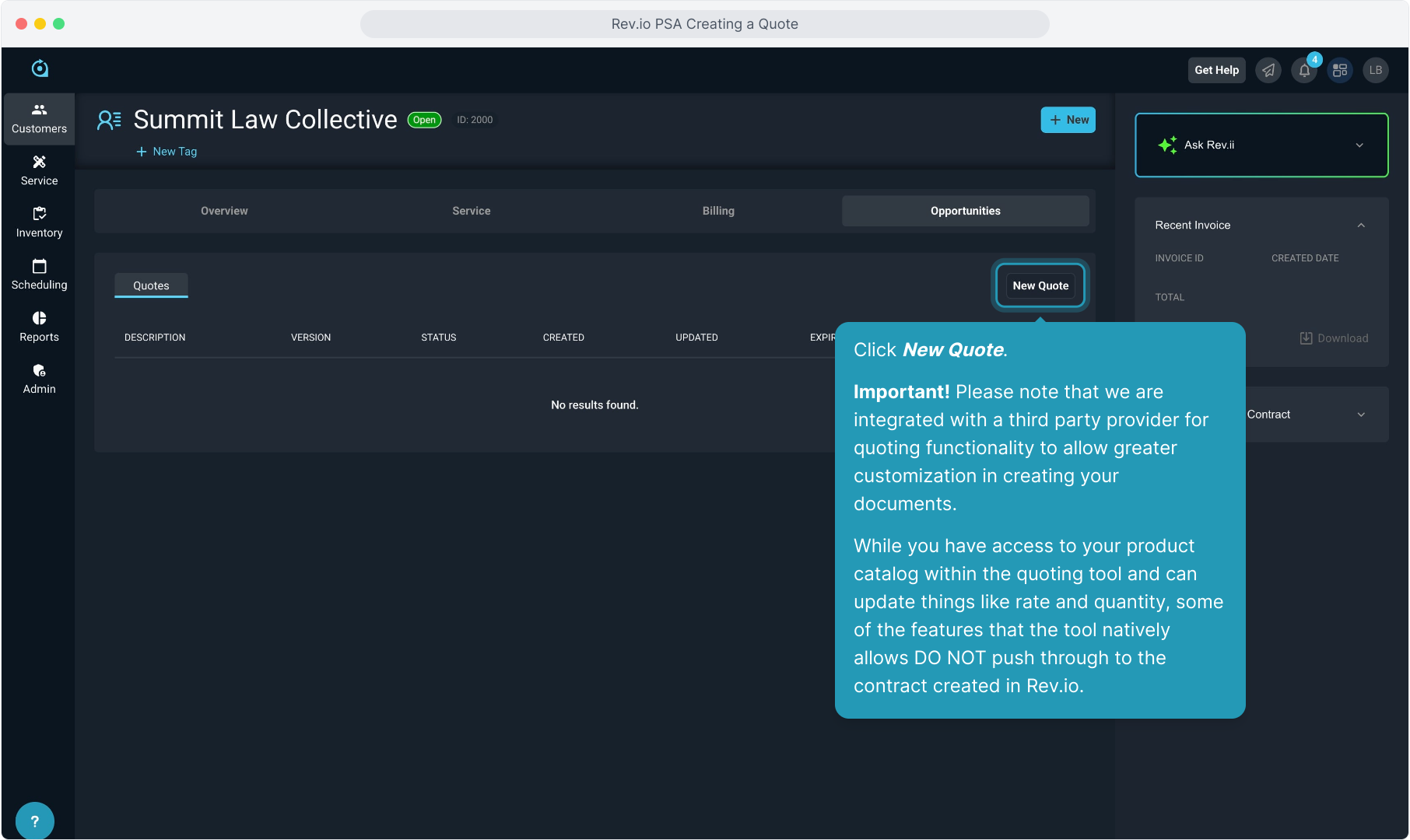Click the New Quote button
Image resolution: width=1410 pixels, height=840 pixels.
pyautogui.click(x=1040, y=285)
